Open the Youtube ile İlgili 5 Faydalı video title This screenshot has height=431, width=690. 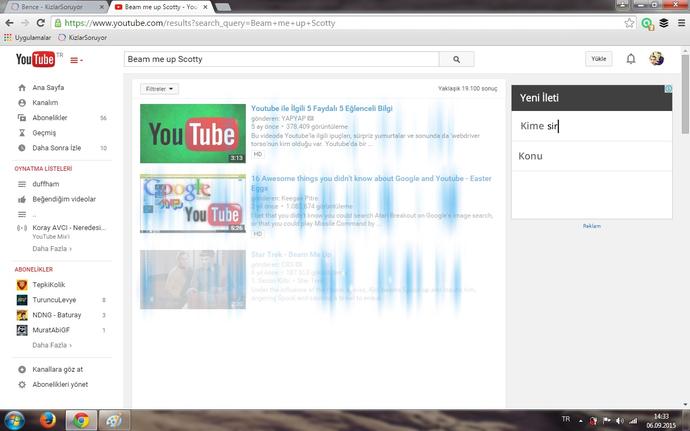(322, 108)
